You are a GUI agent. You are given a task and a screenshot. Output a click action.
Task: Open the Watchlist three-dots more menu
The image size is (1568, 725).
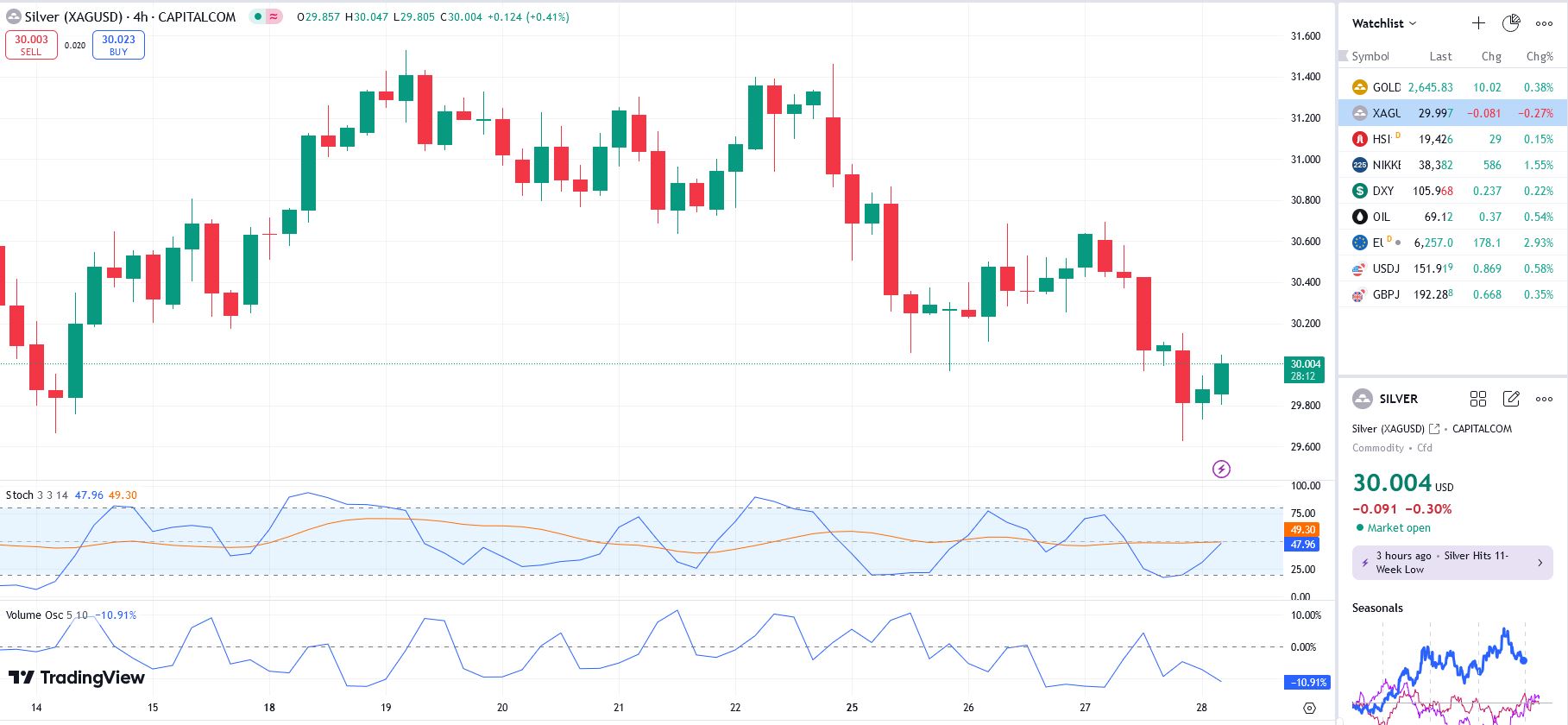coord(1544,23)
